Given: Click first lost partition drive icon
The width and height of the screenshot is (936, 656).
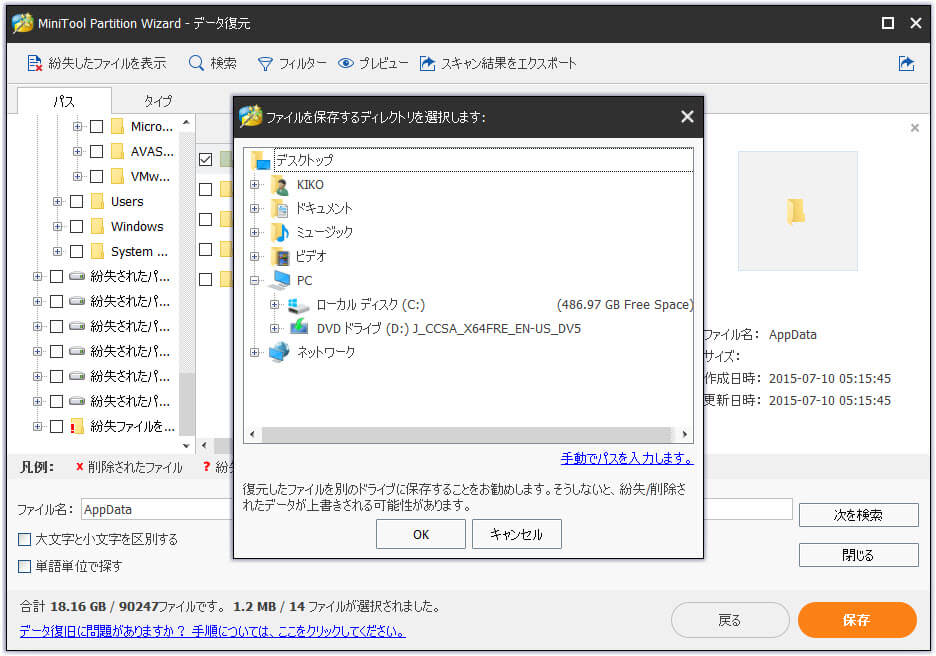Looking at the screenshot, I should point(77,276).
